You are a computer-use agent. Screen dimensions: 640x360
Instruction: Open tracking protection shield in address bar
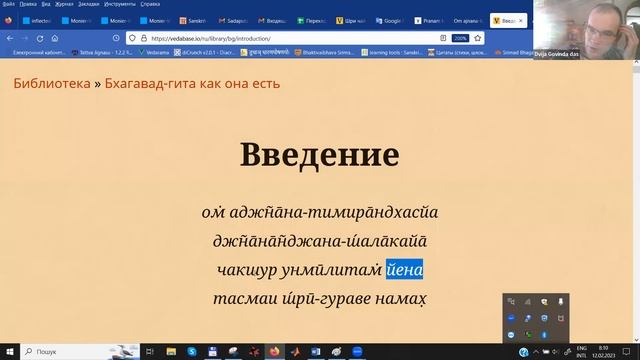click(132, 38)
